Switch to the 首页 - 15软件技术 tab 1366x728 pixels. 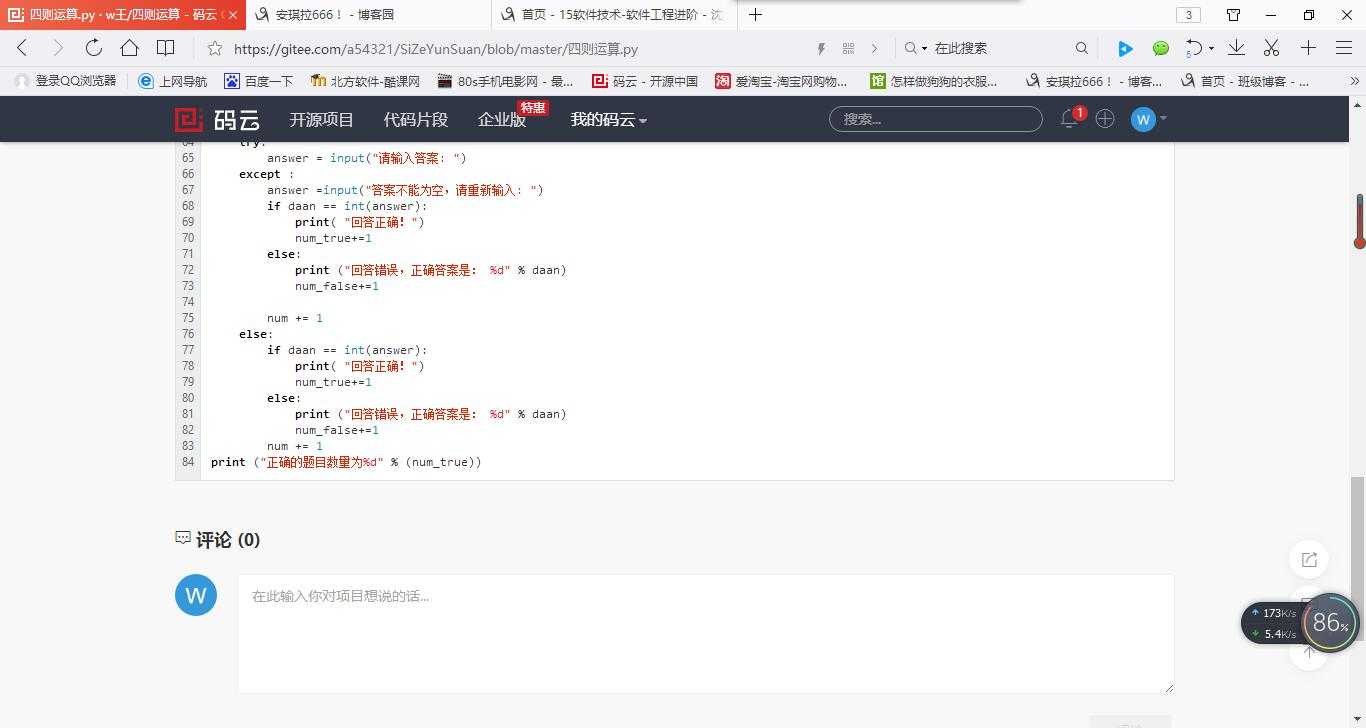pos(613,15)
